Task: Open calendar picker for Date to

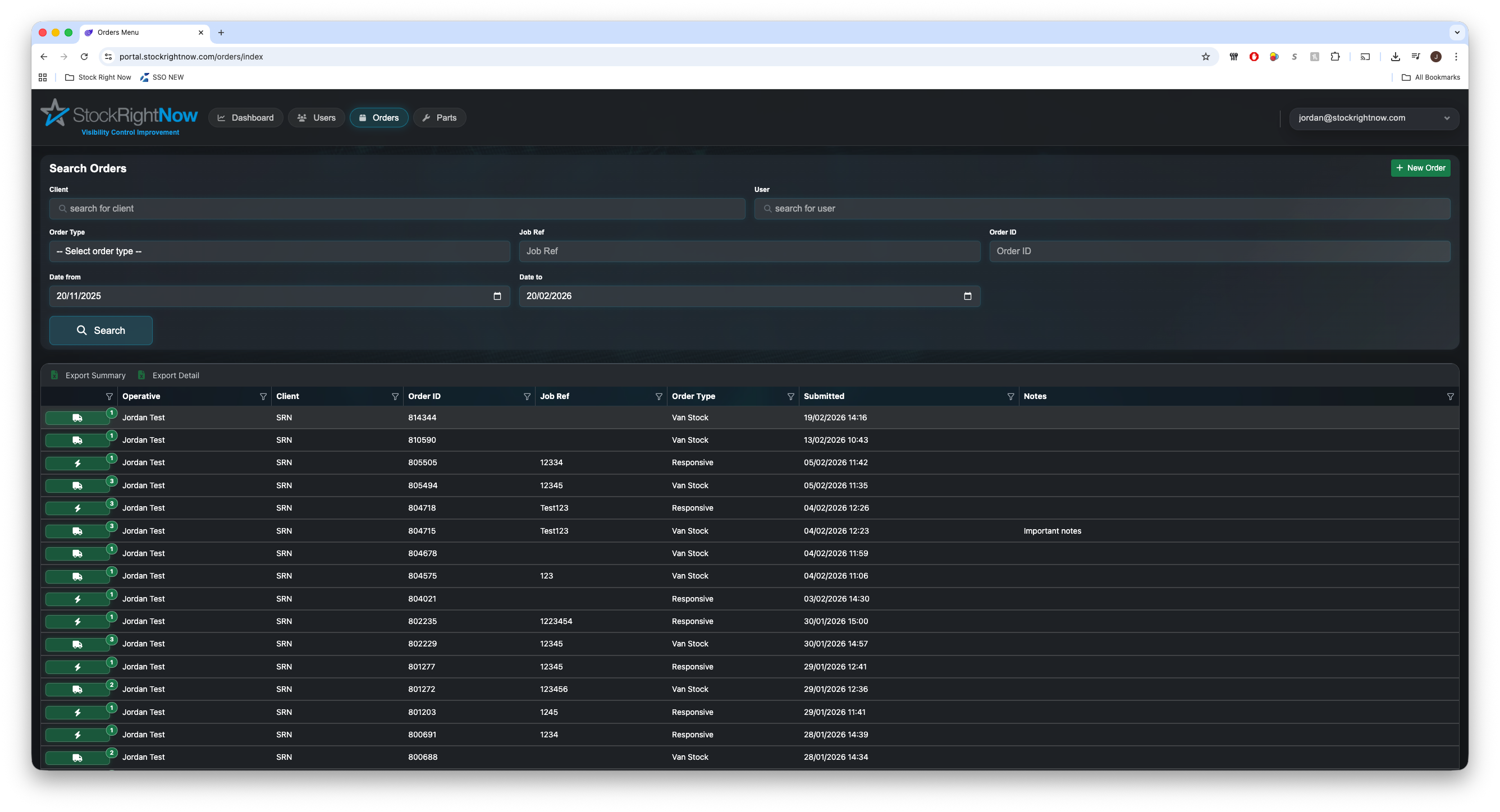Action: pos(967,296)
